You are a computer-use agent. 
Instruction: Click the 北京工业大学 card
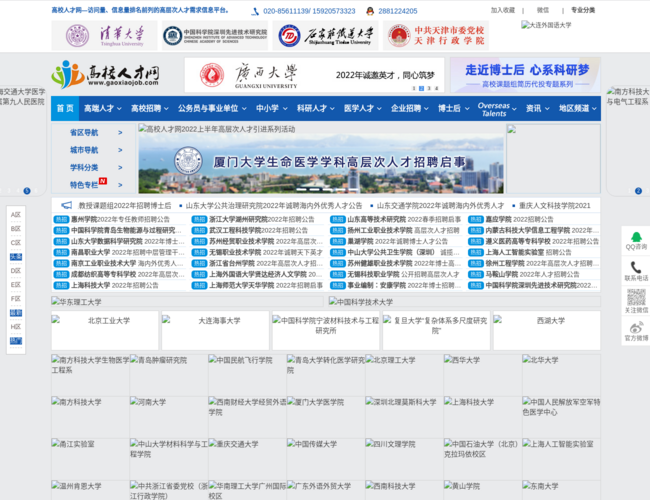click(x=105, y=330)
